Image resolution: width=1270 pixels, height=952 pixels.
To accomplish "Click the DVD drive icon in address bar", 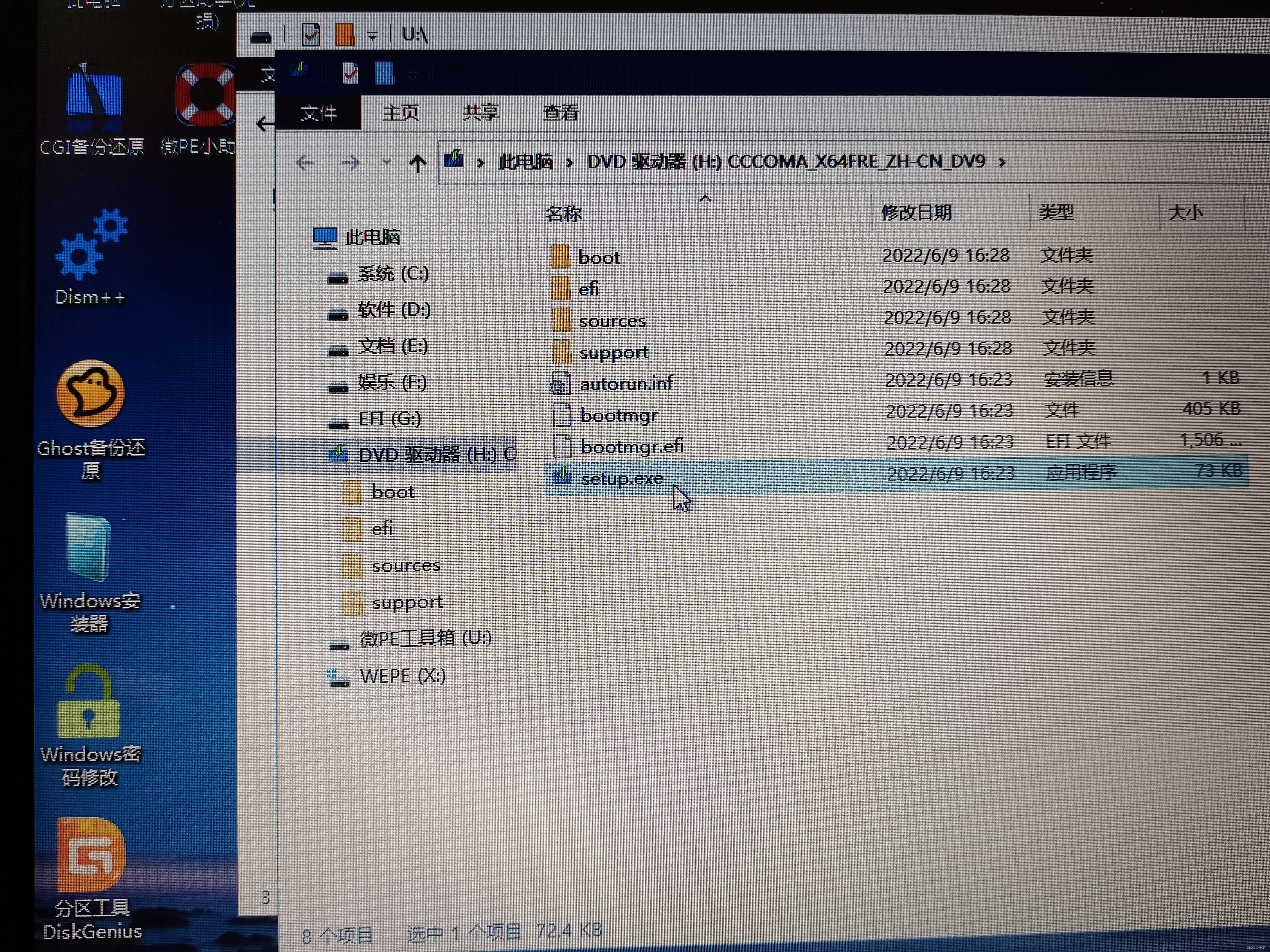I will click(454, 159).
